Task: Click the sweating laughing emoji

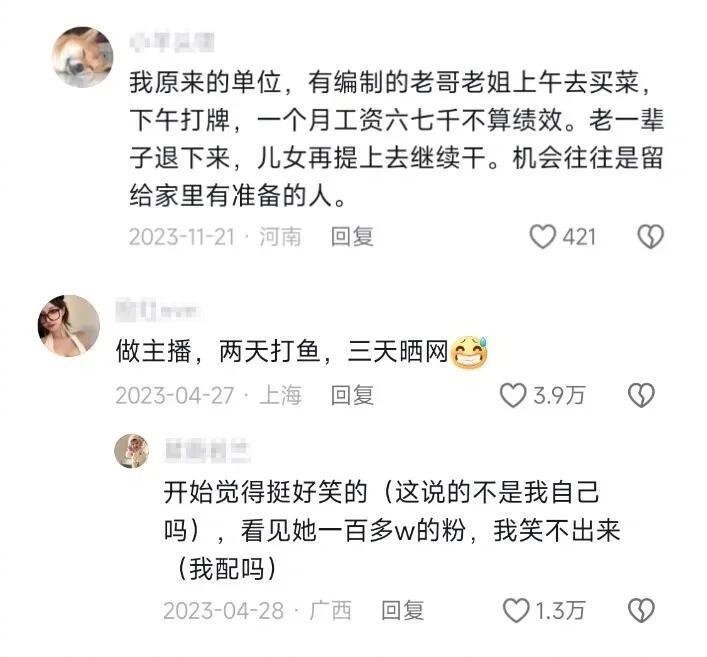Action: (x=469, y=352)
